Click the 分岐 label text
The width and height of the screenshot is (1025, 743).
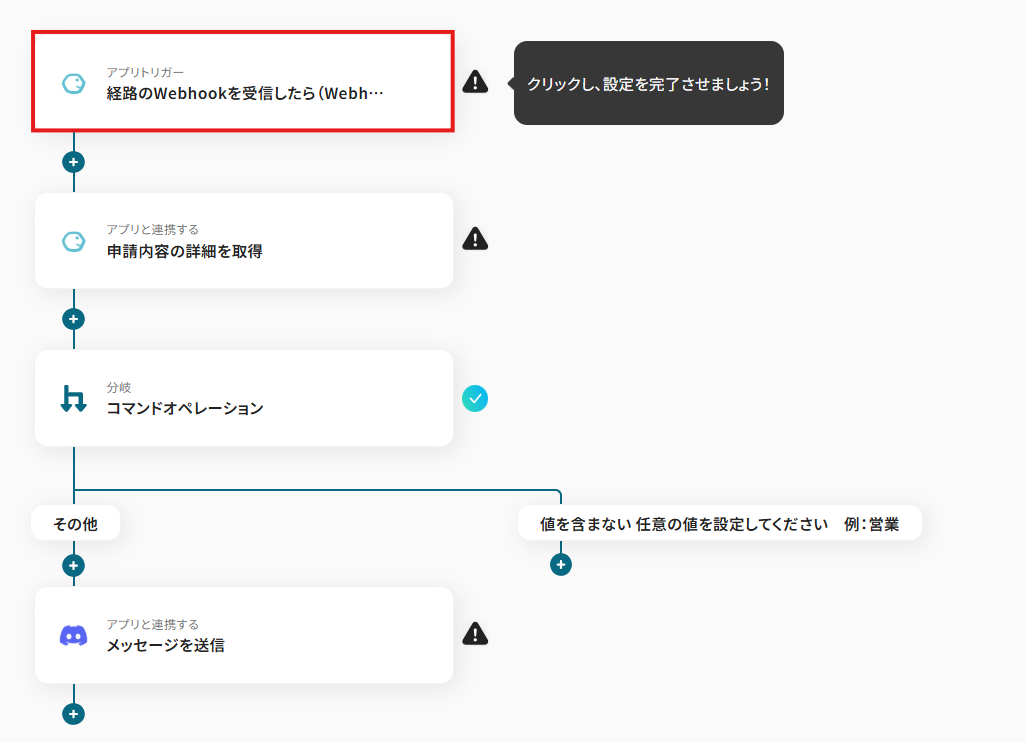click(119, 388)
